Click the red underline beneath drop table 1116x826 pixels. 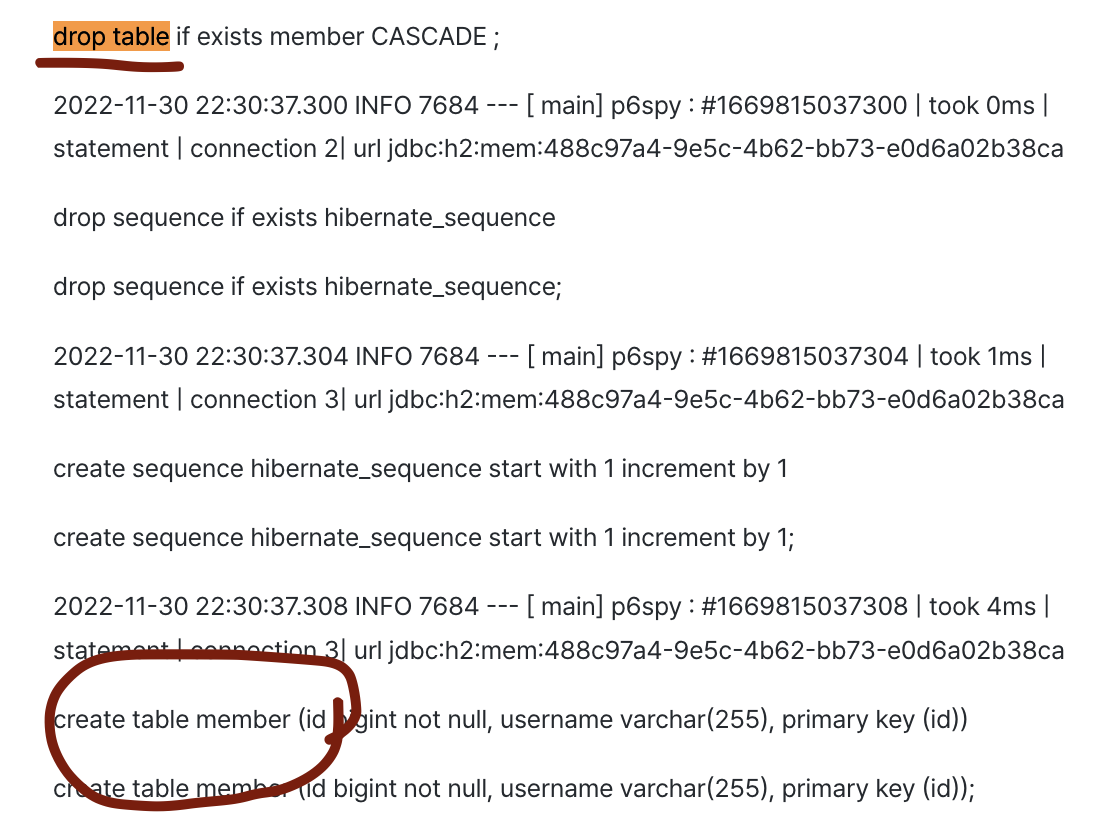pos(110,65)
